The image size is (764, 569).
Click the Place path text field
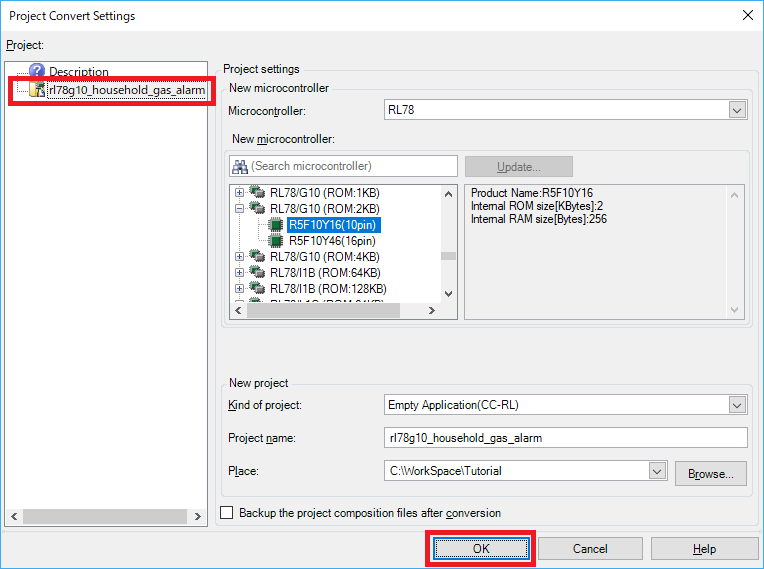(516, 471)
